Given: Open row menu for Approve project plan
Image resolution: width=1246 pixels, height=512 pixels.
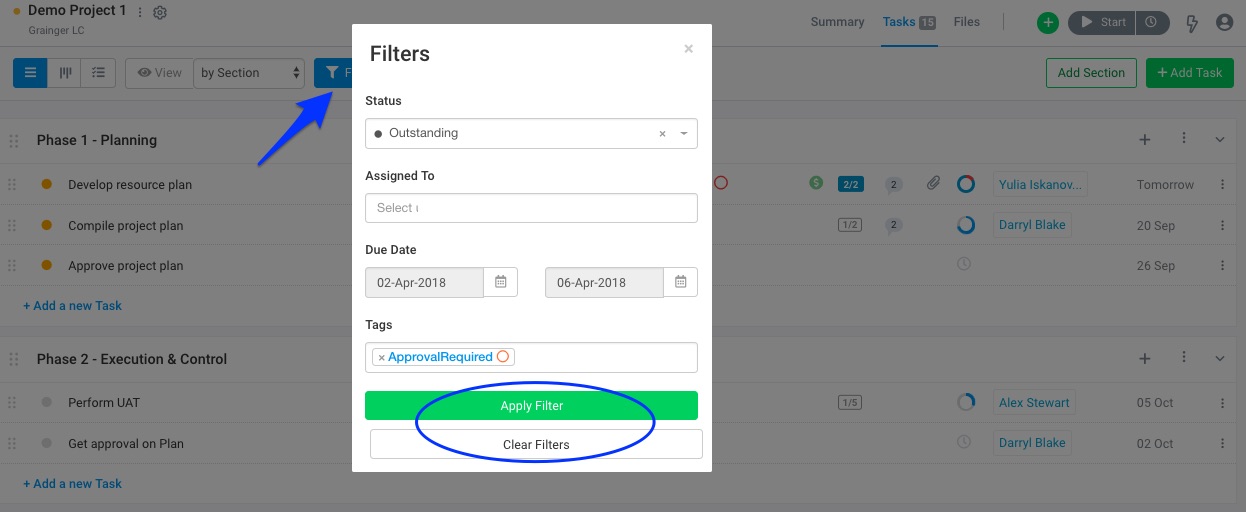Looking at the screenshot, I should (1222, 265).
